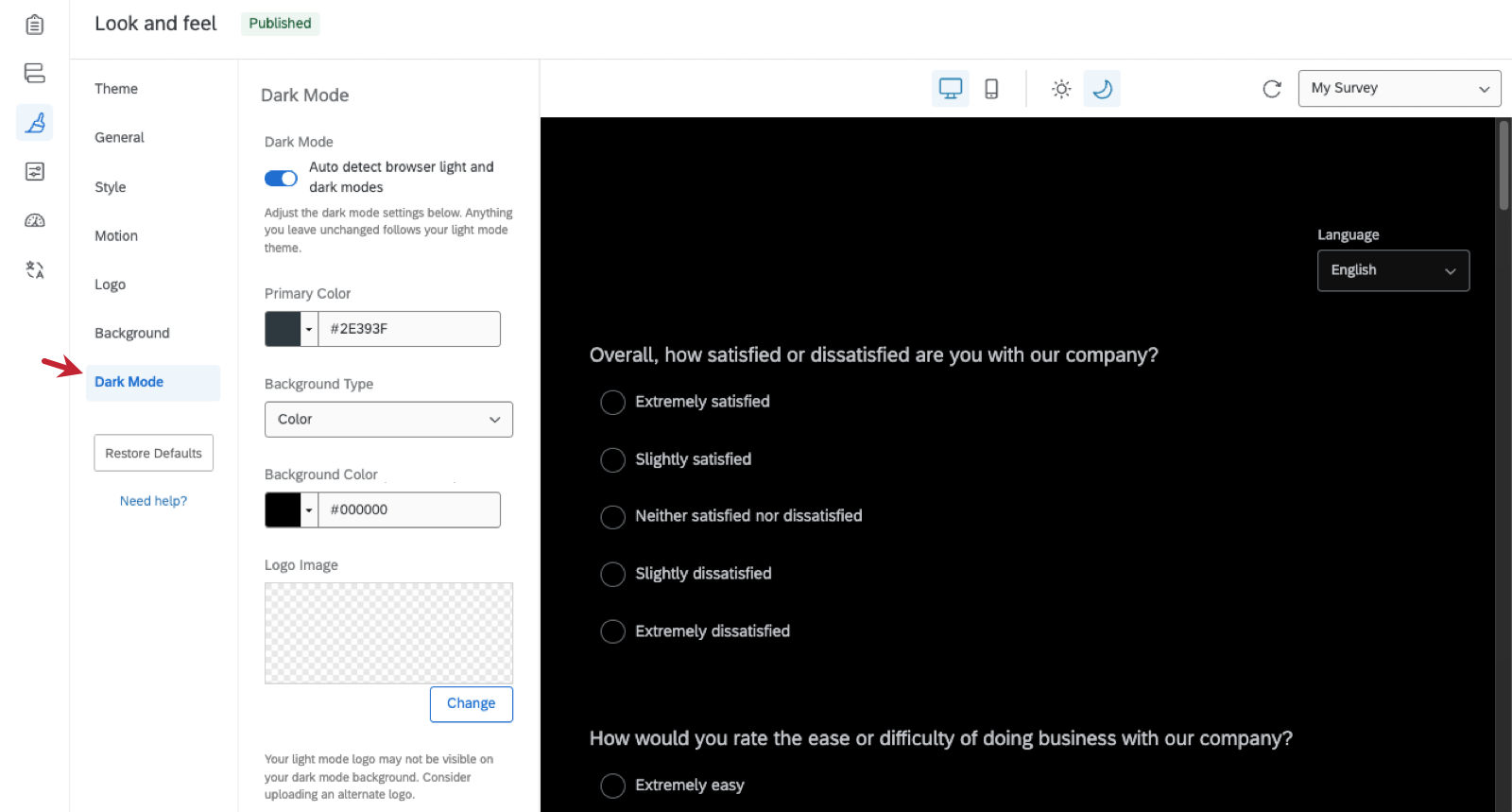Open the Motion section
The height and width of the screenshot is (812, 1512).
point(116,235)
